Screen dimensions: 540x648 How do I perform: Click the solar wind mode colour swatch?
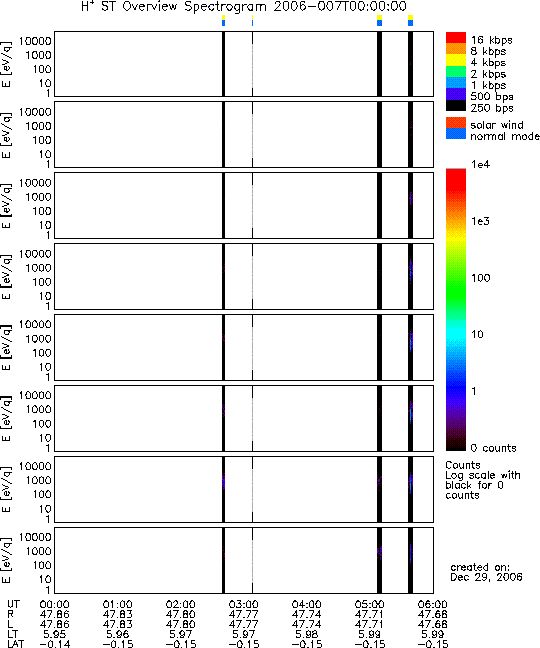coord(456,123)
